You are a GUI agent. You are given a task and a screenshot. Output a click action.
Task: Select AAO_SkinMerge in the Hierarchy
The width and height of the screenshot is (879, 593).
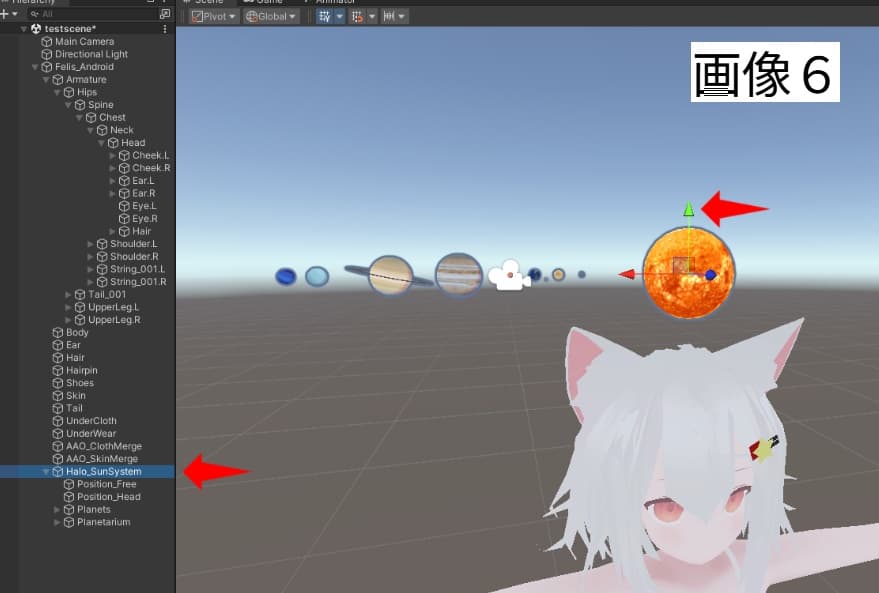coord(88,459)
